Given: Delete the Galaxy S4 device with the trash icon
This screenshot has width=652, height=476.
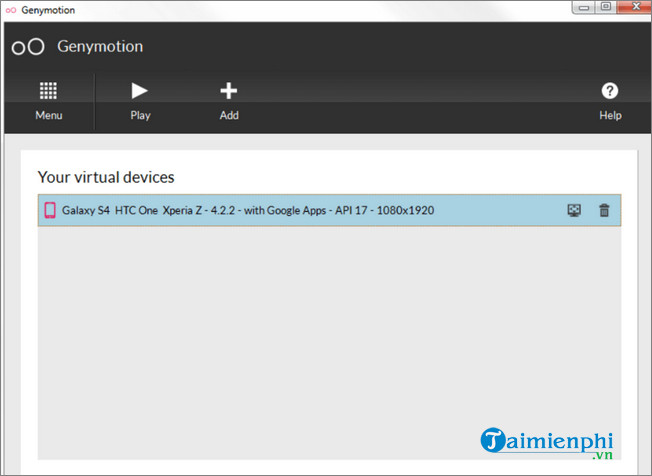Looking at the screenshot, I should pos(604,210).
